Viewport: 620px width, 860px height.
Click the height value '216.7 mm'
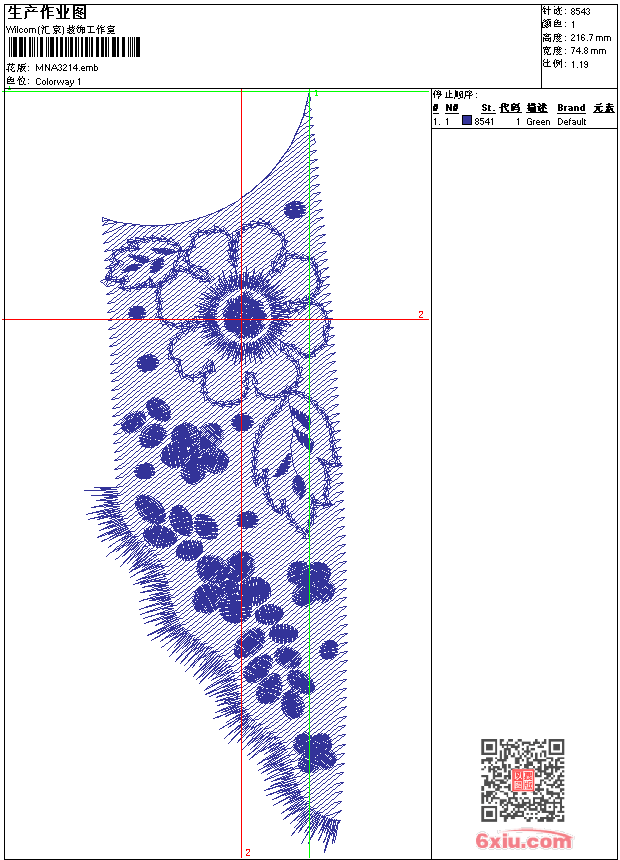point(591,38)
